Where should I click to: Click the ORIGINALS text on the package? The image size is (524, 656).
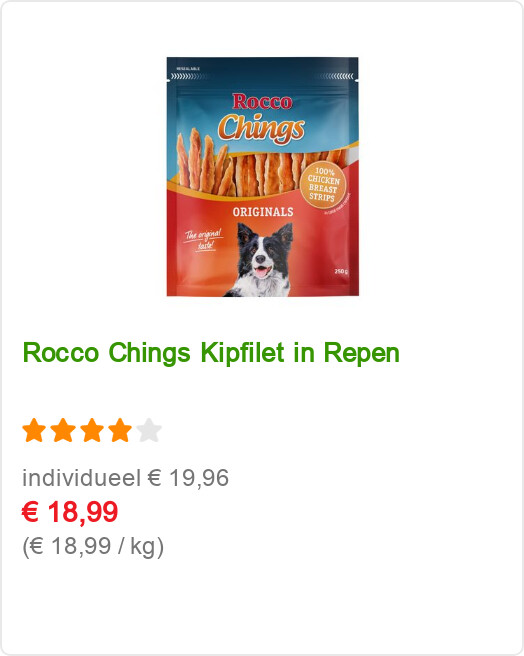[x=263, y=212]
